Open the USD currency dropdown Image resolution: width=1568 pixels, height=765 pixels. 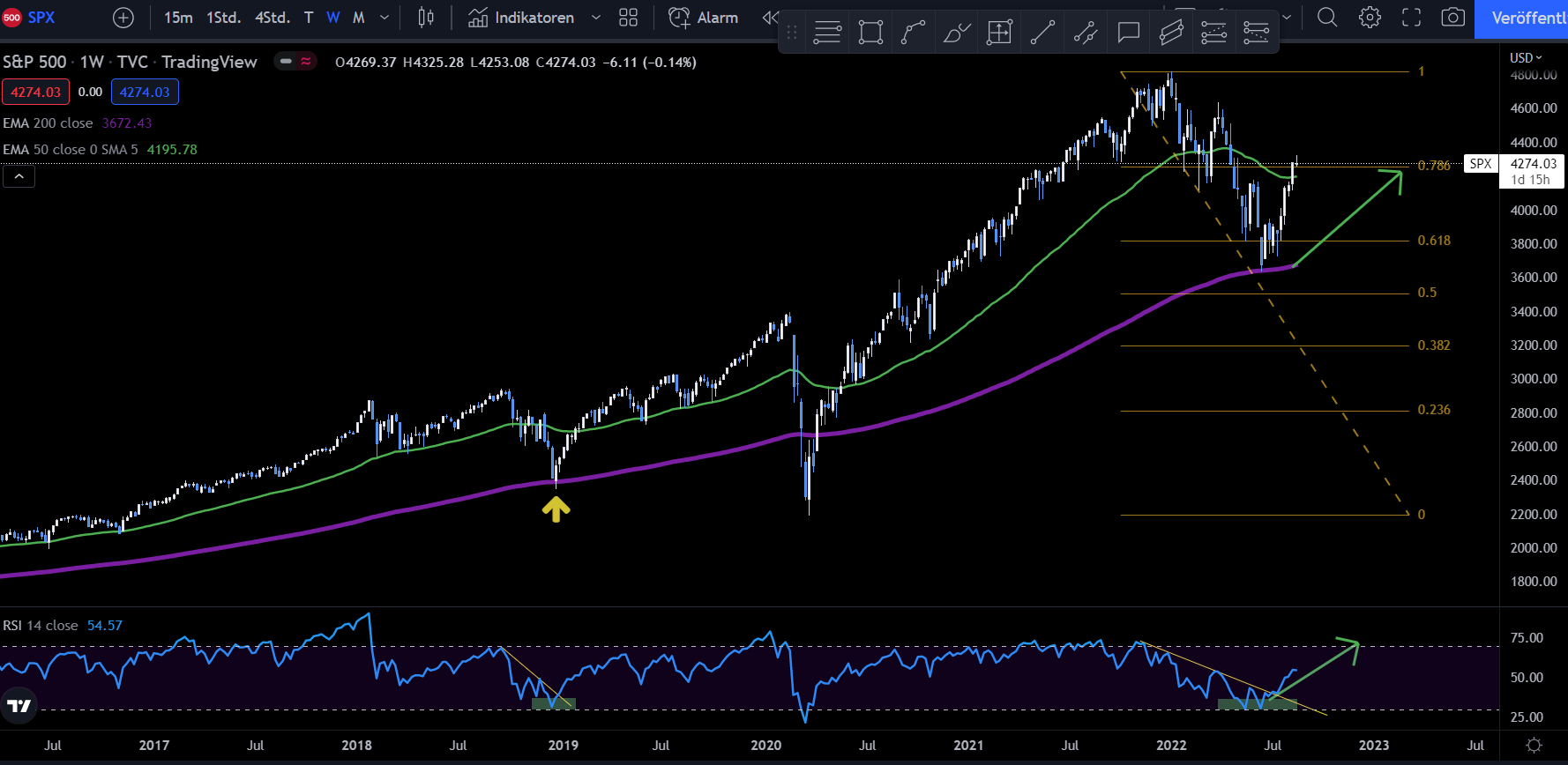[x=1526, y=58]
